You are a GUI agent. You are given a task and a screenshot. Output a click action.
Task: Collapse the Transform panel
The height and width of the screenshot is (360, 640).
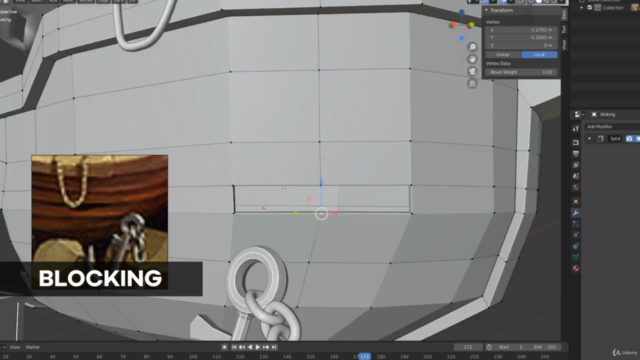(487, 10)
